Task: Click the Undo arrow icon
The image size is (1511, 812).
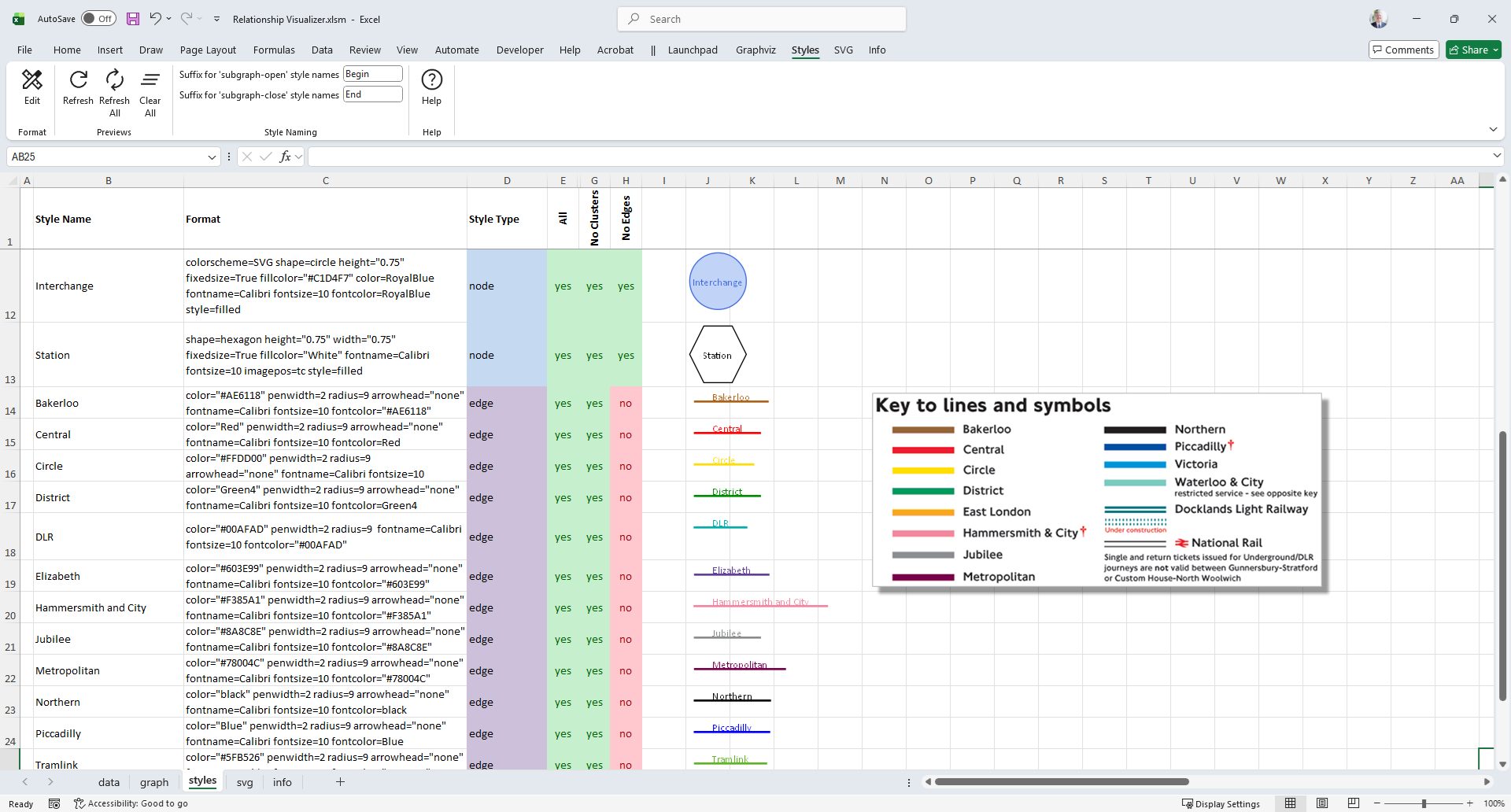Action: (155, 19)
